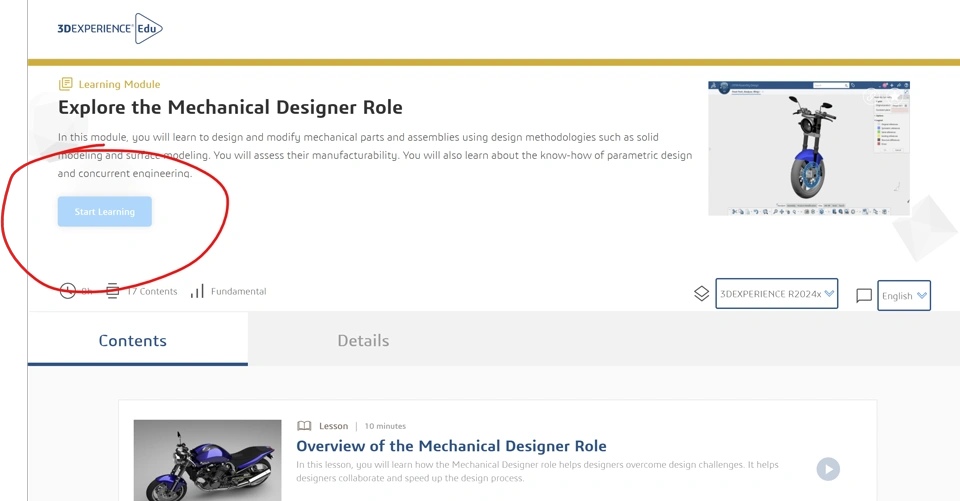Click the Learning Module label text
Image resolution: width=960 pixels, height=501 pixels.
pyautogui.click(x=119, y=85)
